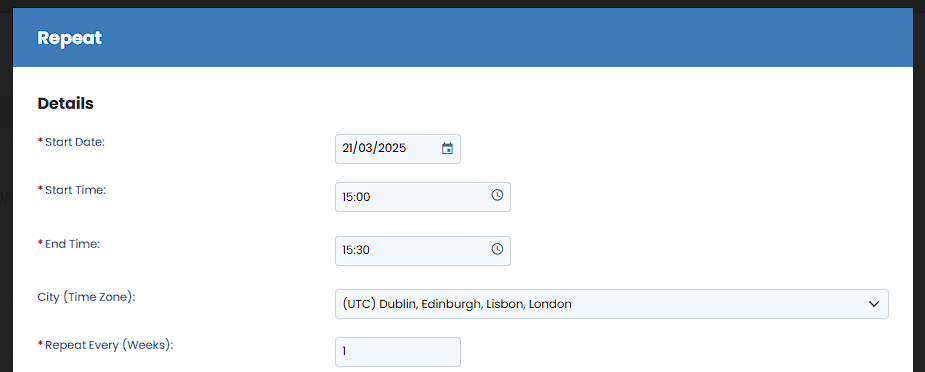The height and width of the screenshot is (372, 925).
Task: Click the Details section heading
Action: pyautogui.click(x=65, y=103)
